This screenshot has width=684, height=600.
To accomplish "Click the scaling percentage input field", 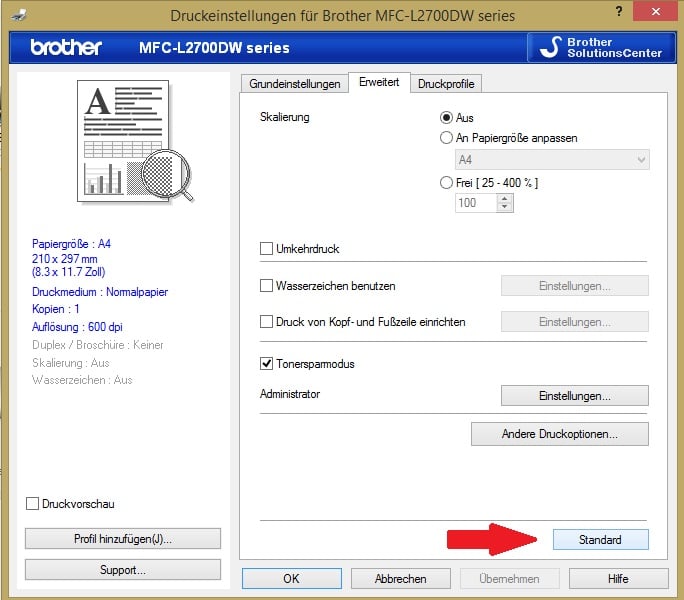I will click(475, 203).
